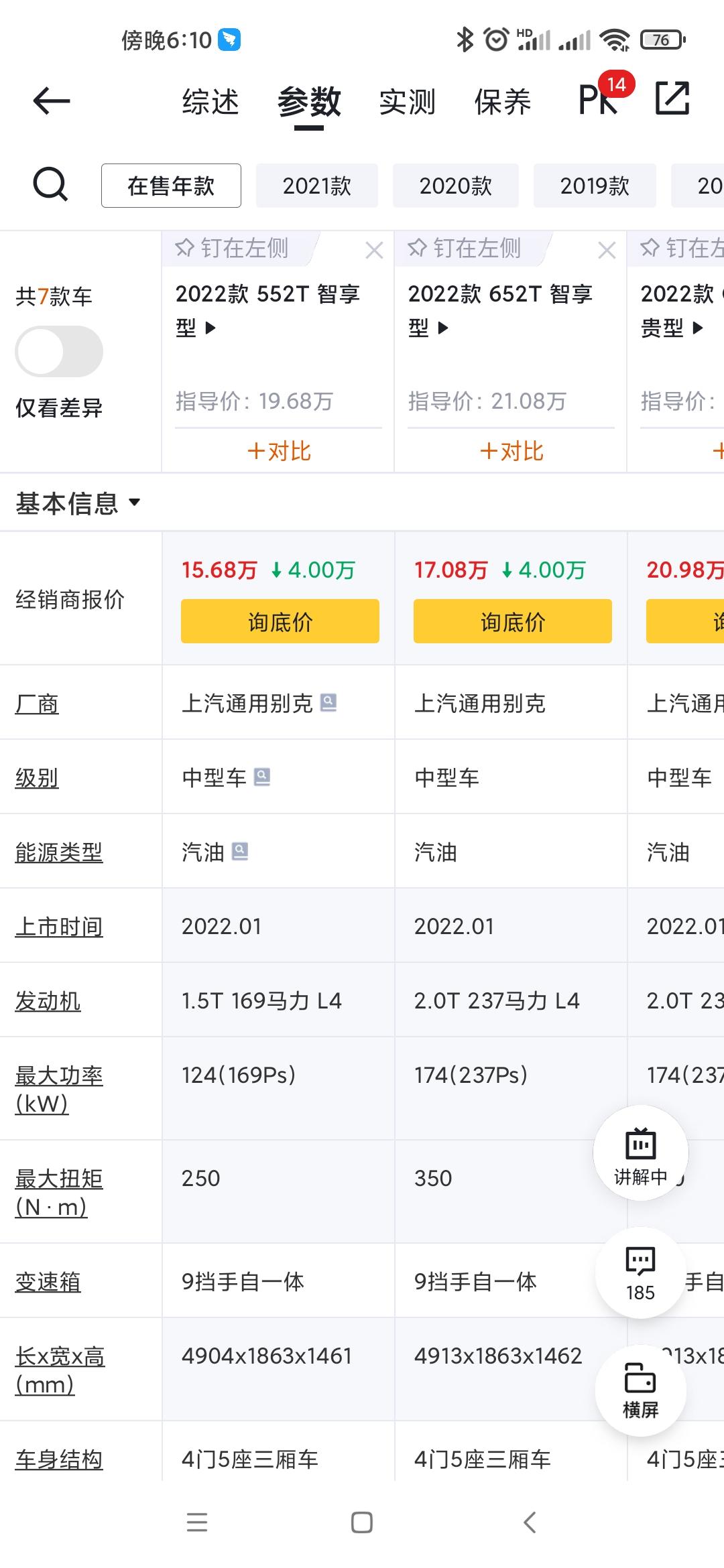The height and width of the screenshot is (1568, 724).
Task: Open the 变速箱 term explanation
Action: [x=48, y=1282]
